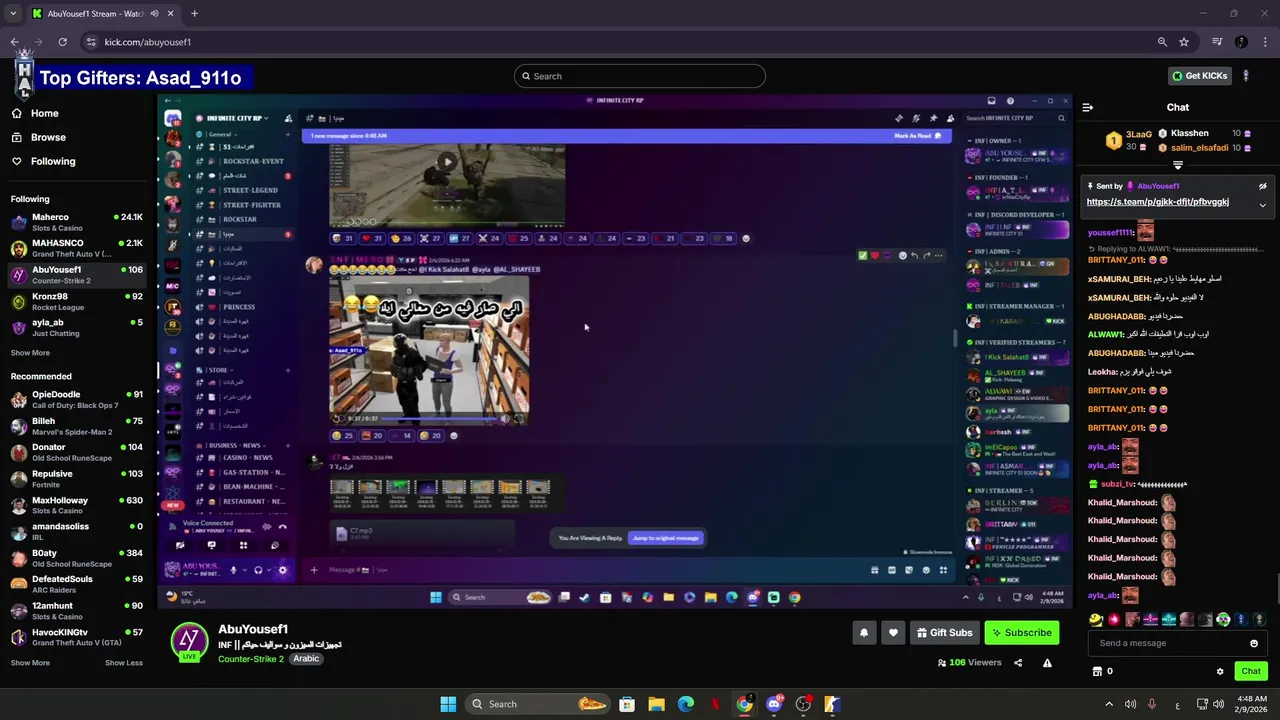Open Discord from taskbar

coord(774,704)
